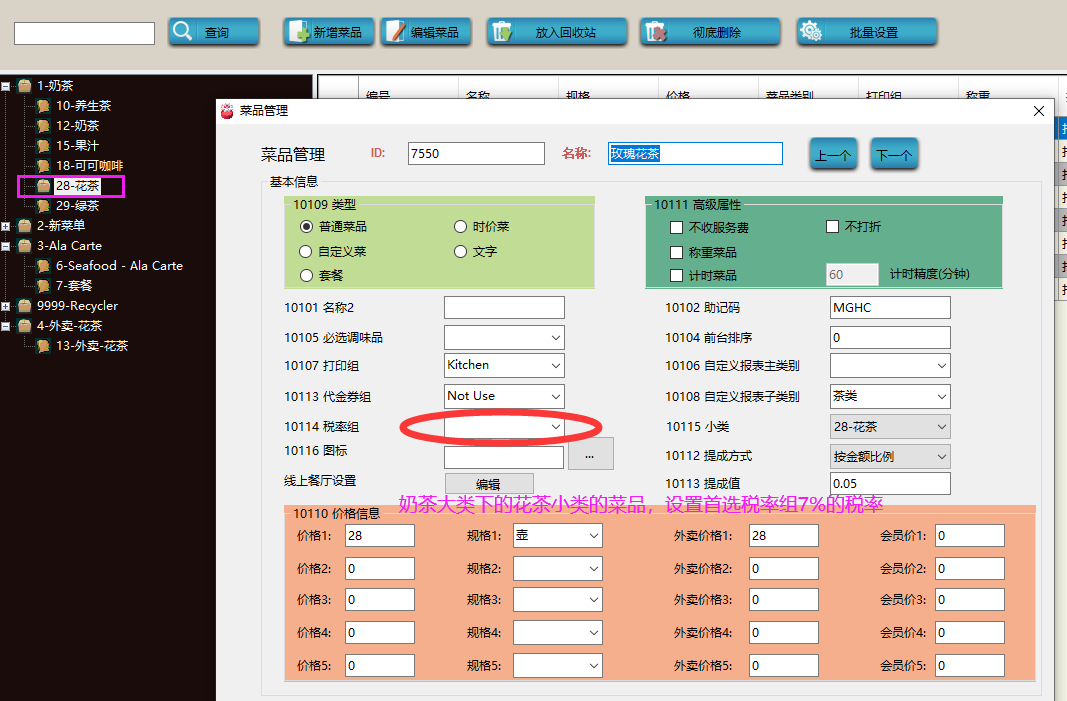1067x701 pixels.
Task: Click the 外卖价格1 input field
Action: 784,536
